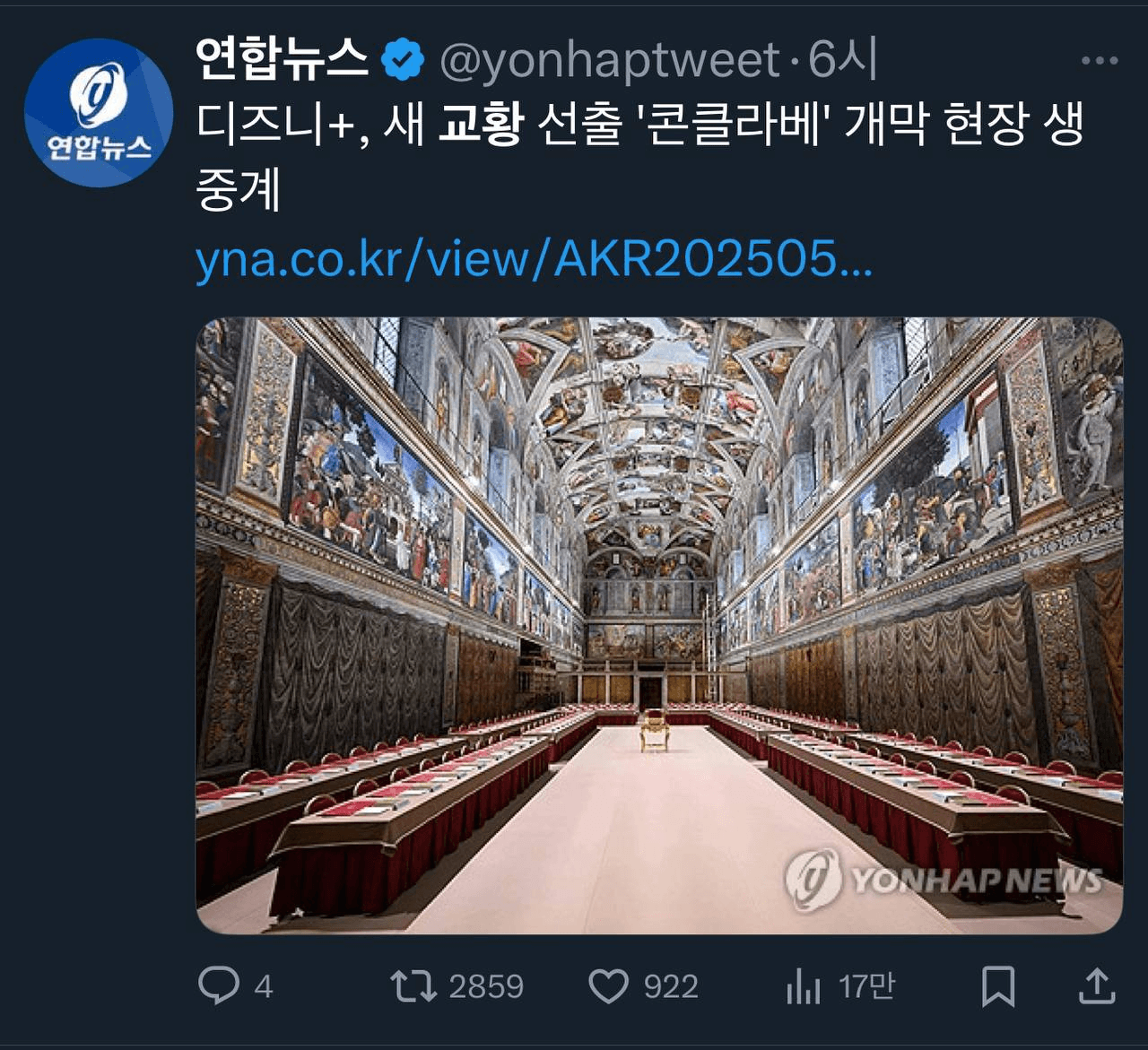The width and height of the screenshot is (1148, 1050).
Task: Open view analytics bar chart icon
Action: tap(803, 986)
